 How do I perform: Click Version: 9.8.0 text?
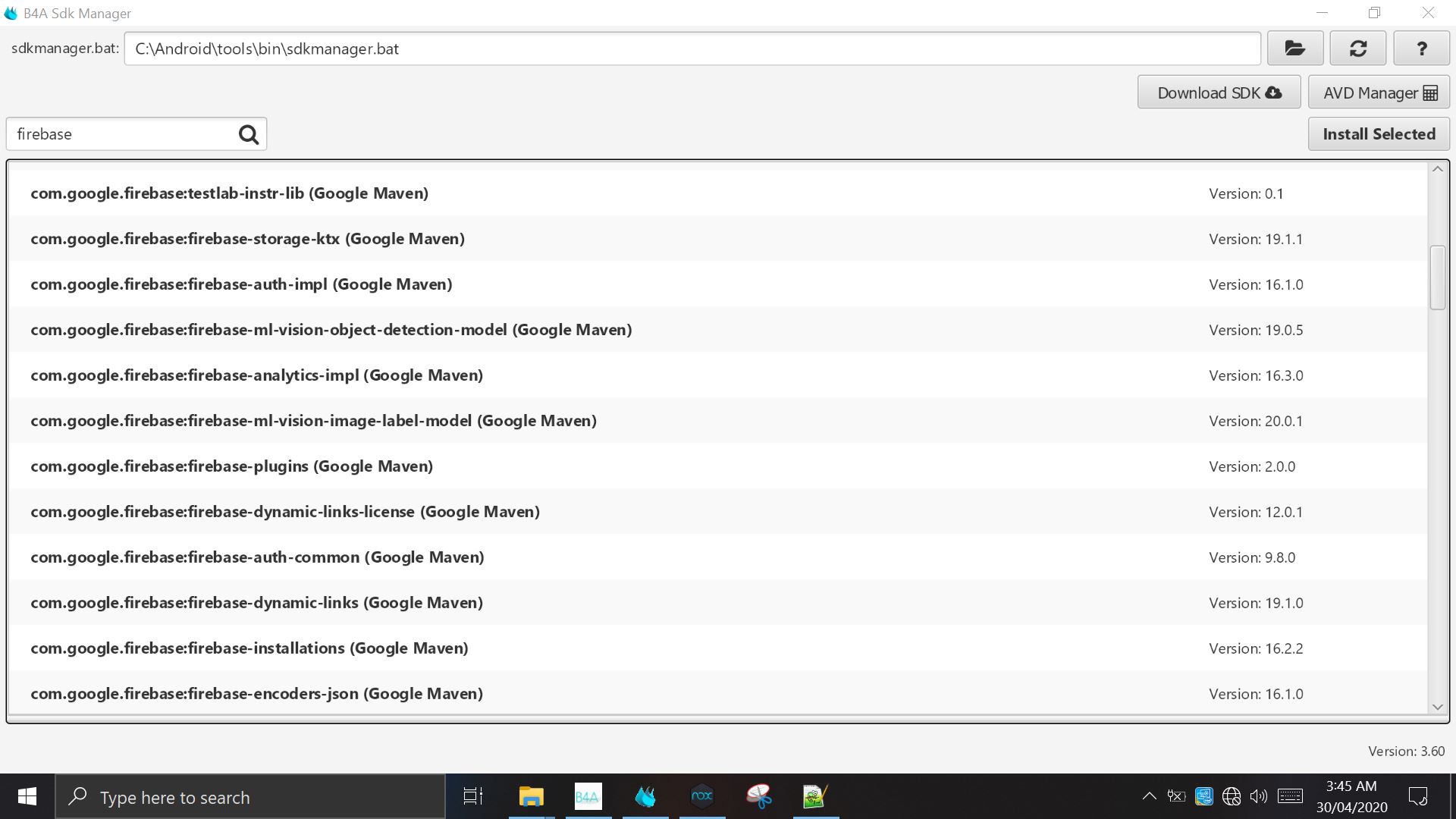point(1252,557)
